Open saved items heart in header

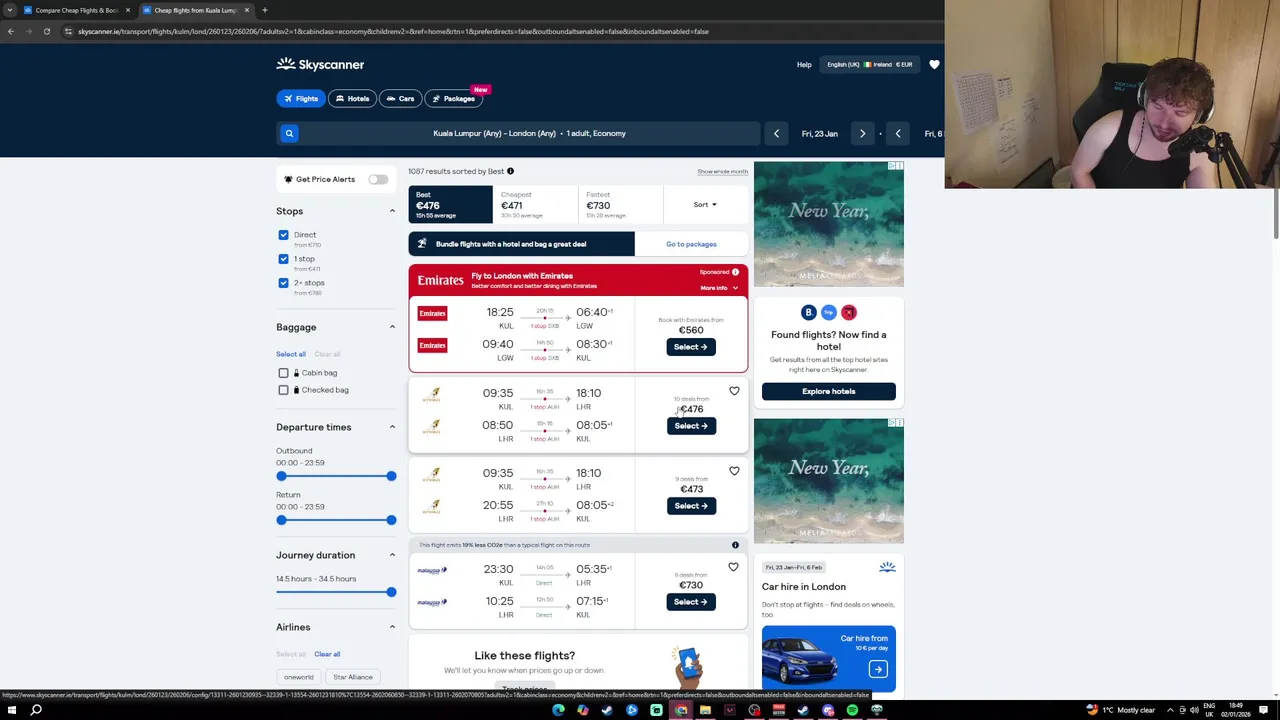[x=934, y=64]
